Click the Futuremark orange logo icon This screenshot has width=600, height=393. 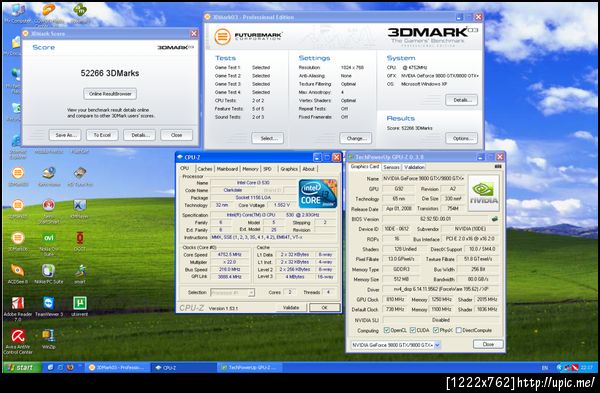[222, 37]
